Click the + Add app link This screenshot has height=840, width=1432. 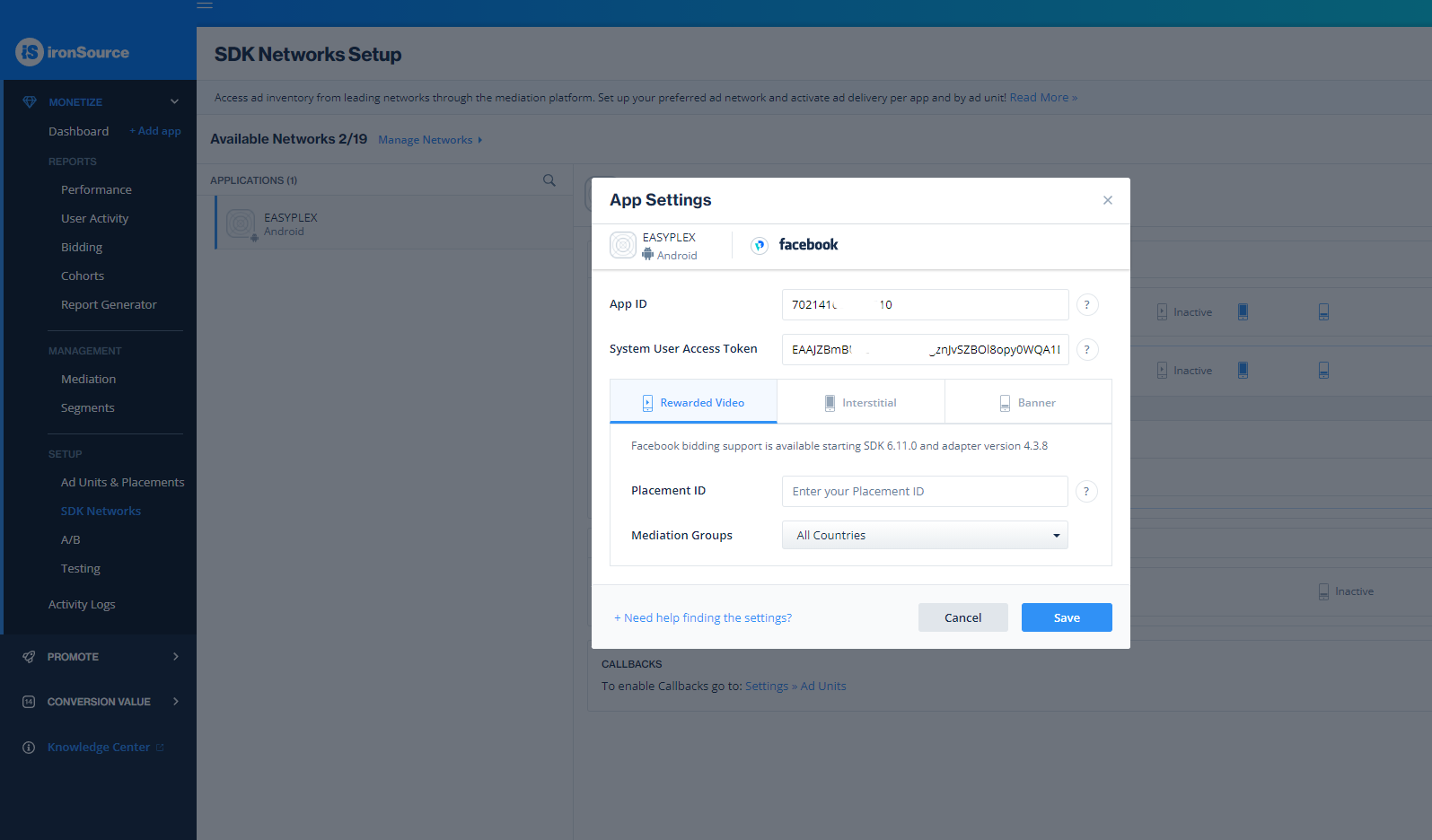[x=155, y=131]
